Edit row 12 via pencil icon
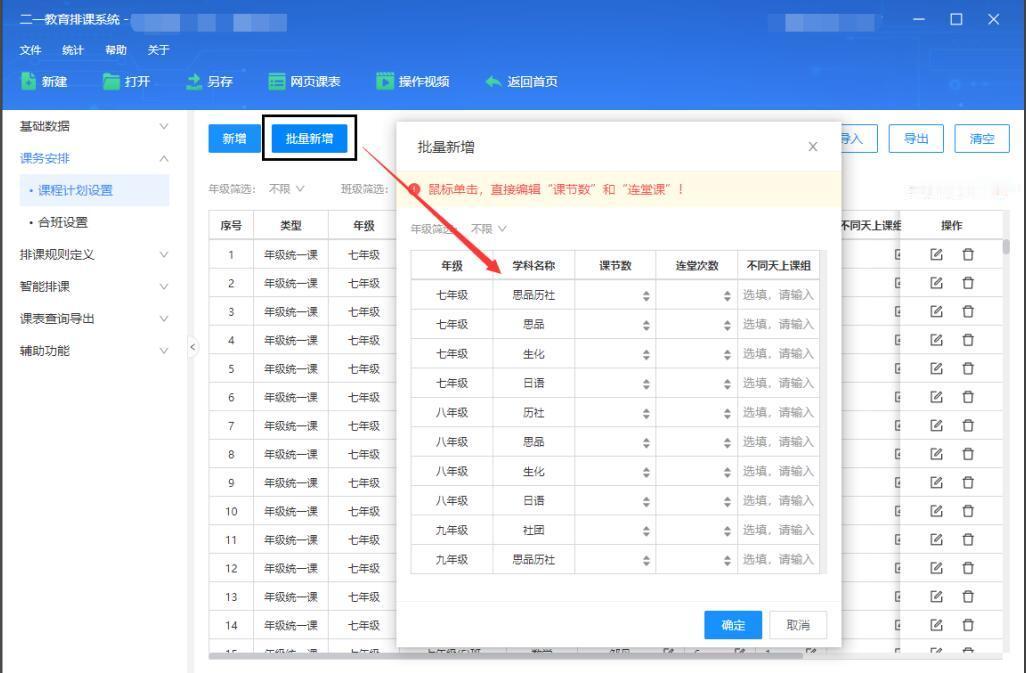This screenshot has width=1026, height=673. pyautogui.click(x=936, y=568)
